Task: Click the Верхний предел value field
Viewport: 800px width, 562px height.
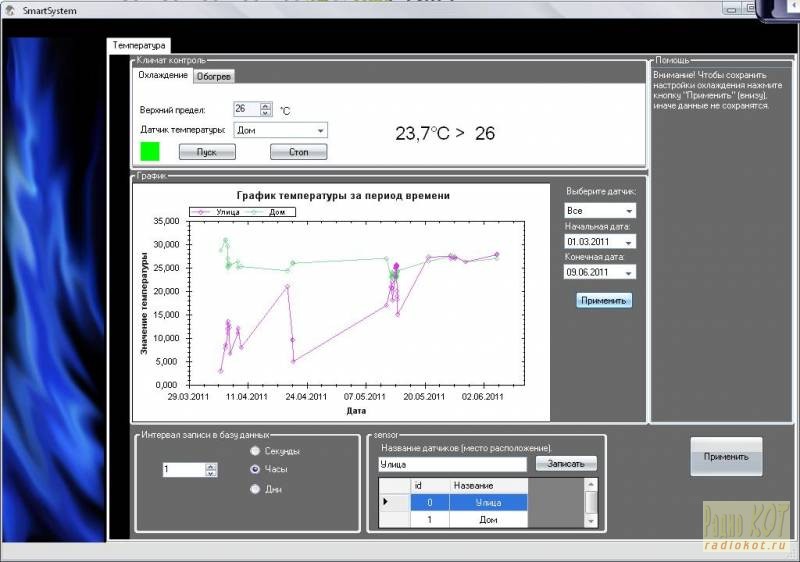Action: pyautogui.click(x=247, y=109)
